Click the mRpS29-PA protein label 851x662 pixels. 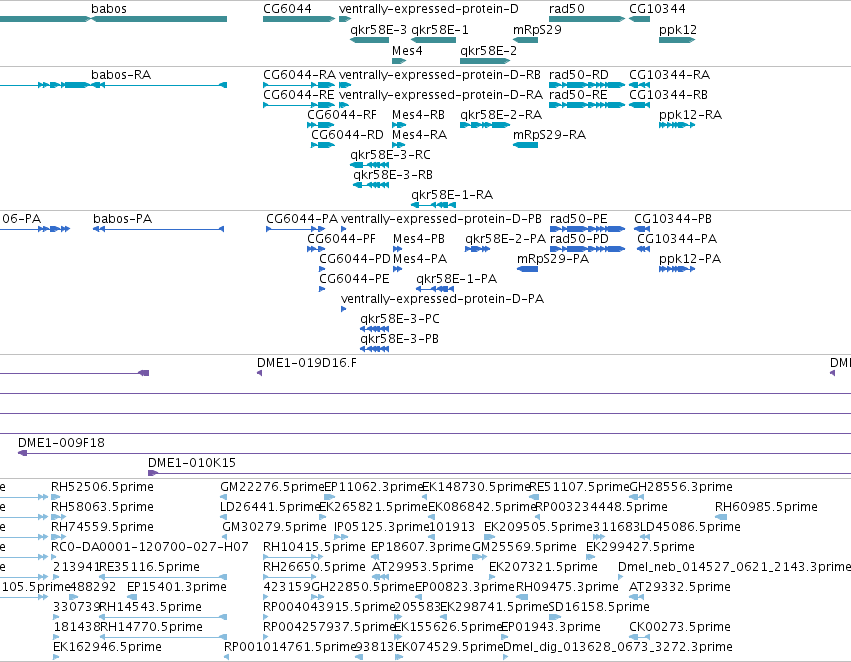(x=553, y=259)
